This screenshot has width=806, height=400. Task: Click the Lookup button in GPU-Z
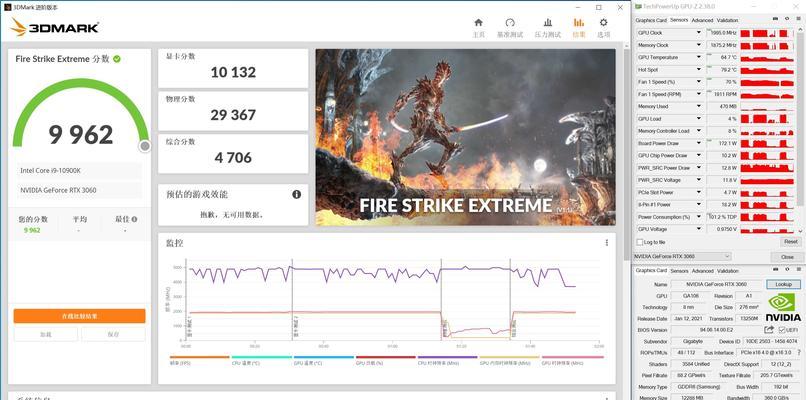pyautogui.click(x=783, y=284)
